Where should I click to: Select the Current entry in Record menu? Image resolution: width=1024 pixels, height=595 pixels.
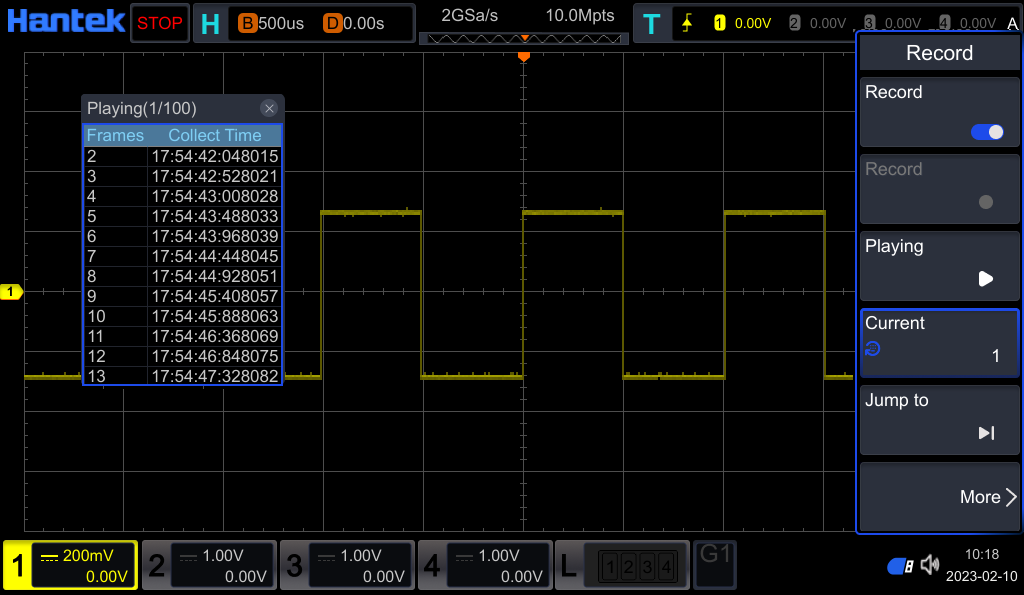(x=938, y=340)
